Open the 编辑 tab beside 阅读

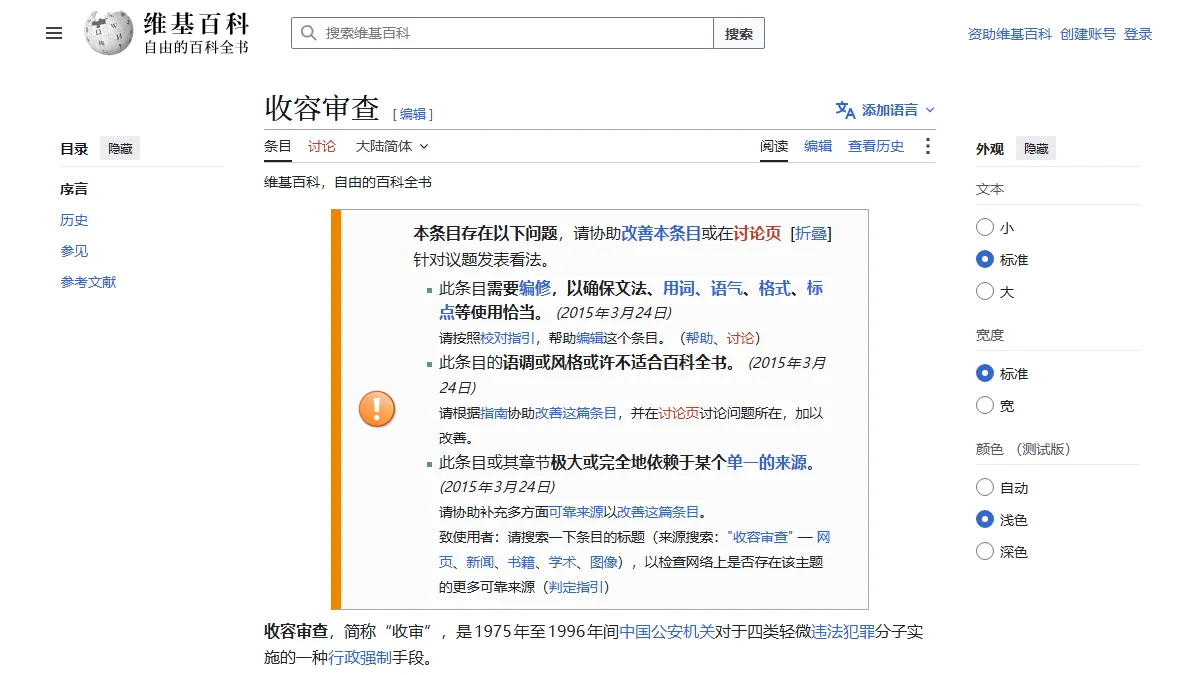tap(818, 146)
